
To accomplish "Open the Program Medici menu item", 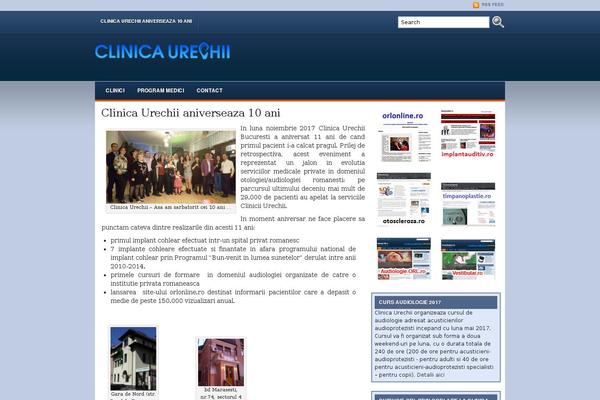I will 161,90.
